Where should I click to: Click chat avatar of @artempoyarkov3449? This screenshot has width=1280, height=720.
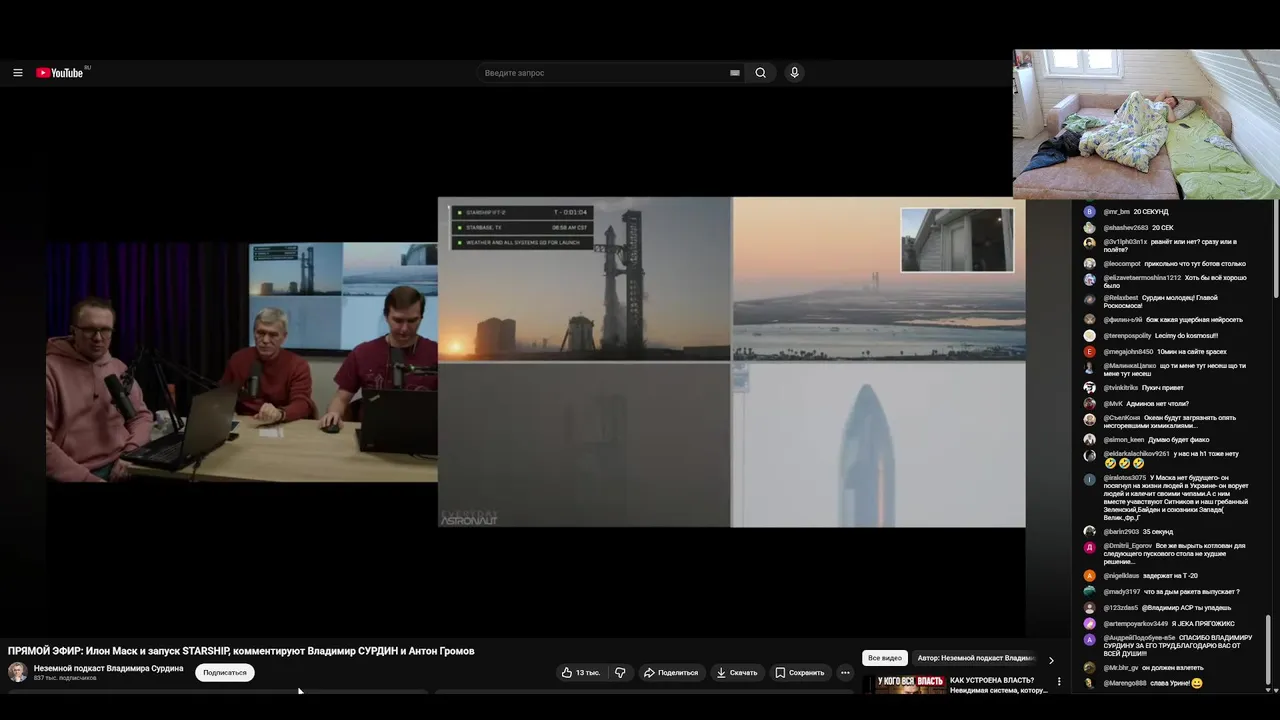[x=1090, y=624]
